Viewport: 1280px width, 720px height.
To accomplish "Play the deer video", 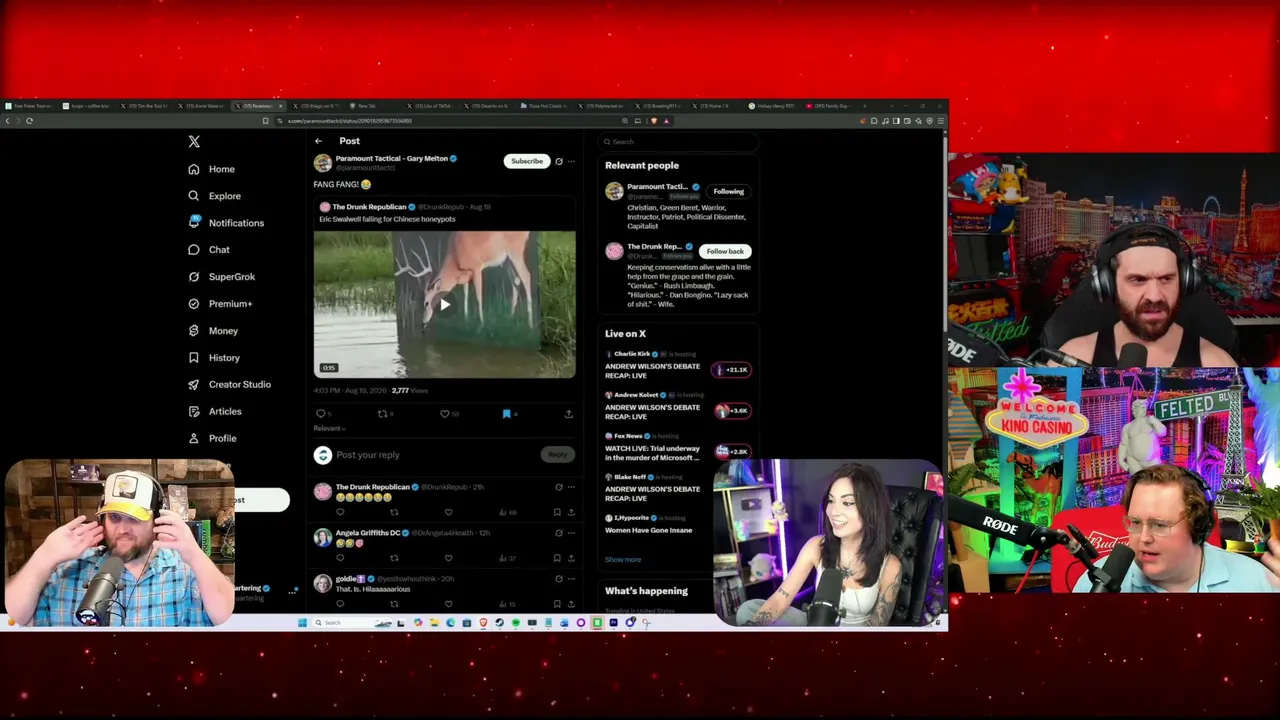I will [x=445, y=305].
